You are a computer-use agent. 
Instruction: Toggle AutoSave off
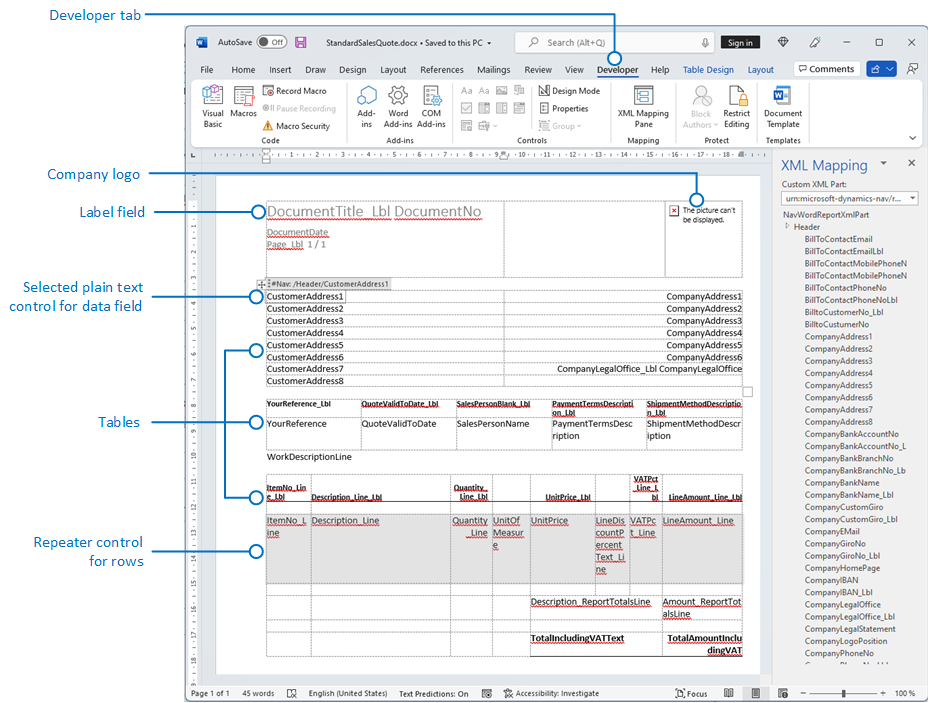[269, 41]
